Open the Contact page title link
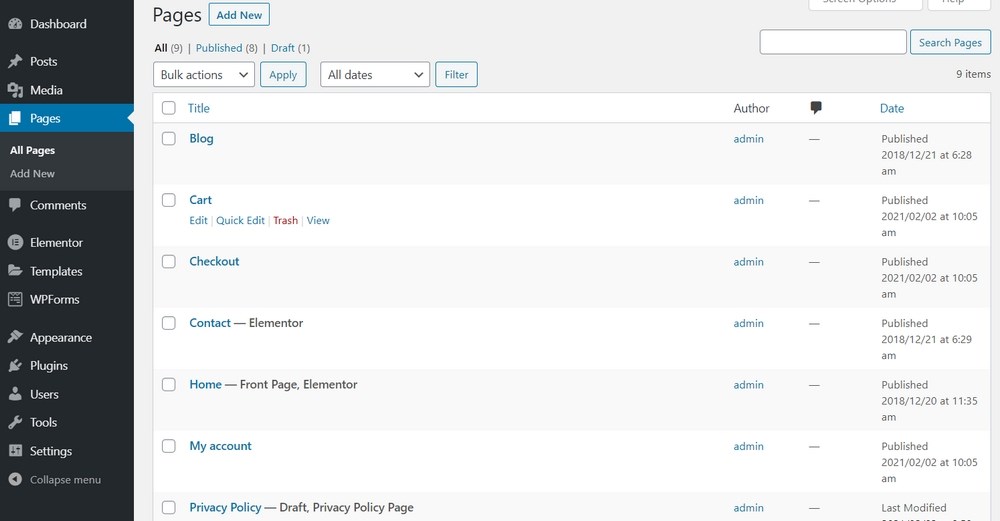The image size is (1000, 521). [x=210, y=323]
